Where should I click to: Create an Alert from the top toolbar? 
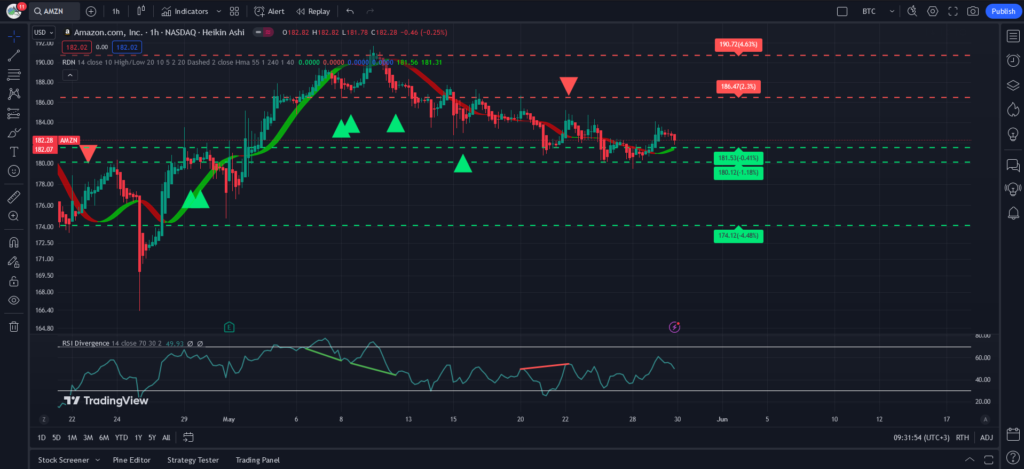(269, 11)
